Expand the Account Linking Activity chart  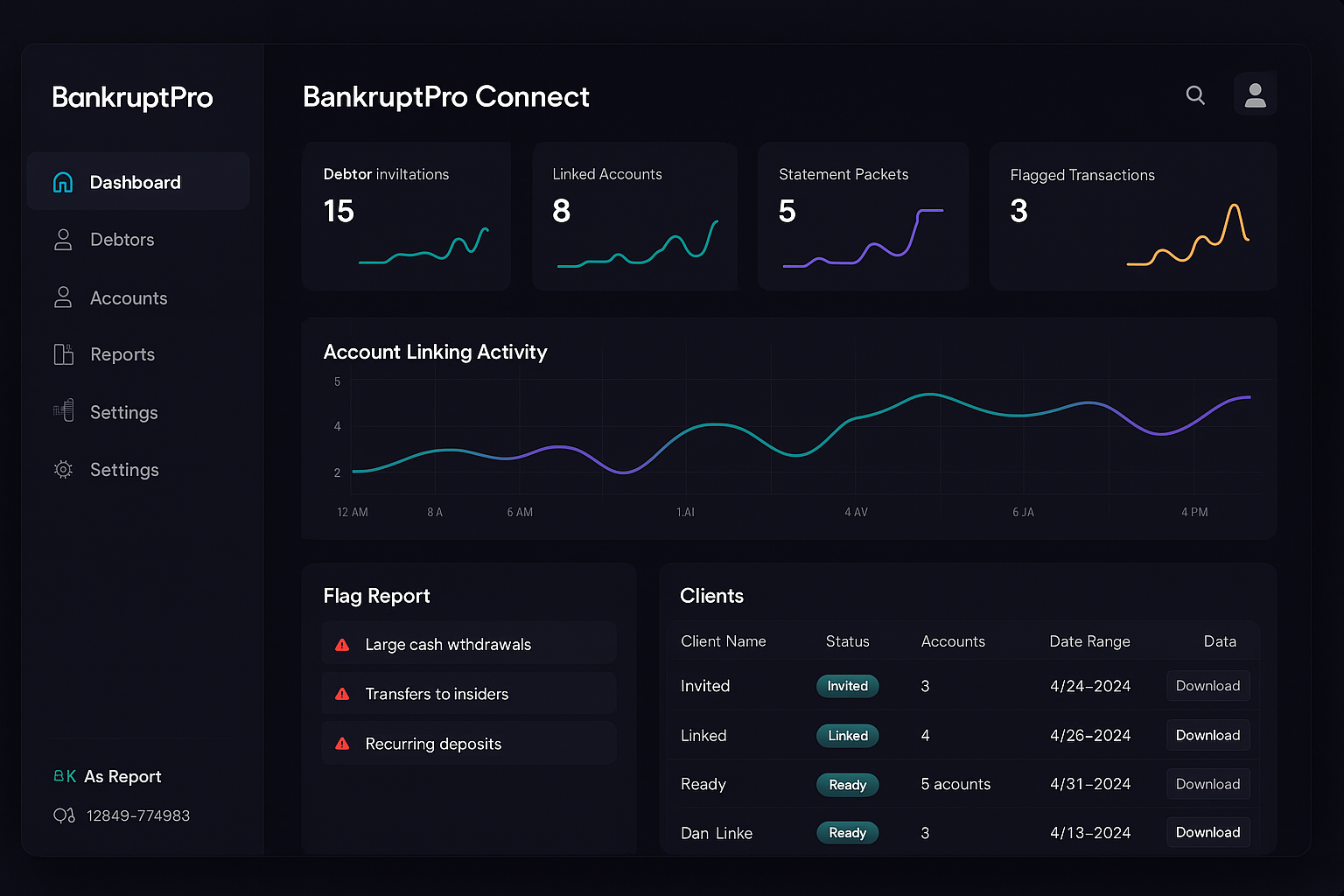pyautogui.click(x=435, y=352)
